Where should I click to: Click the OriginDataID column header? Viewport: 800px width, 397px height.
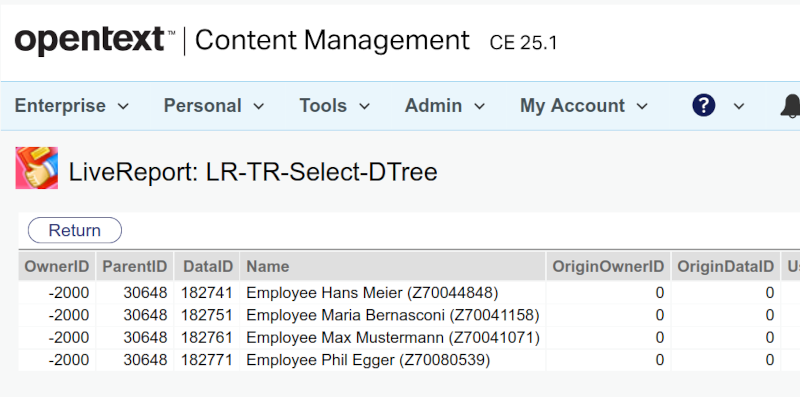coord(726,266)
